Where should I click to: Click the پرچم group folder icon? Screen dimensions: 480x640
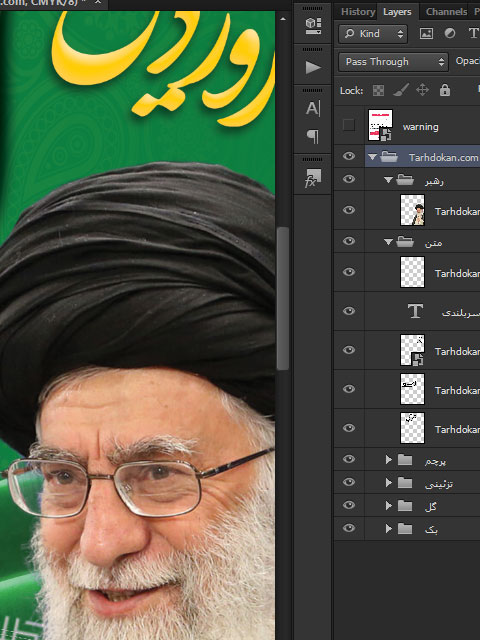point(404,460)
